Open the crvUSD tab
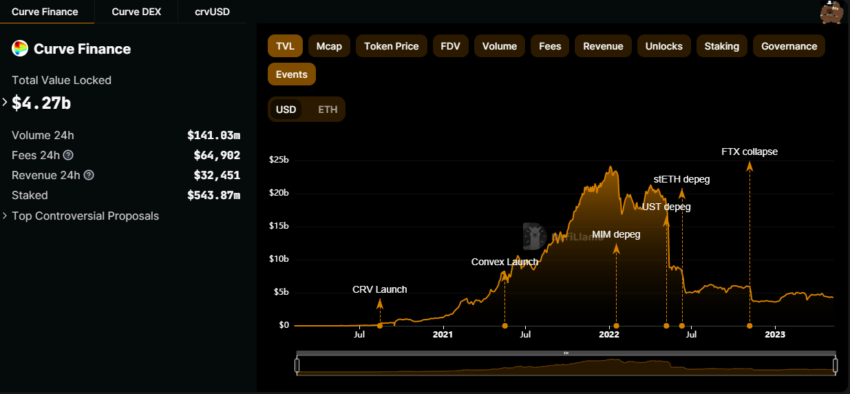850x394 pixels. tap(212, 11)
